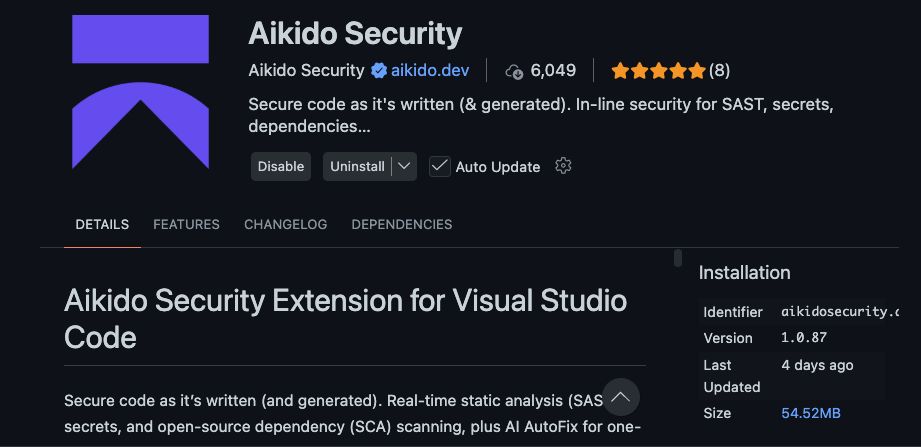
Task: Click the scroll-to-top arrow button
Action: [620, 397]
